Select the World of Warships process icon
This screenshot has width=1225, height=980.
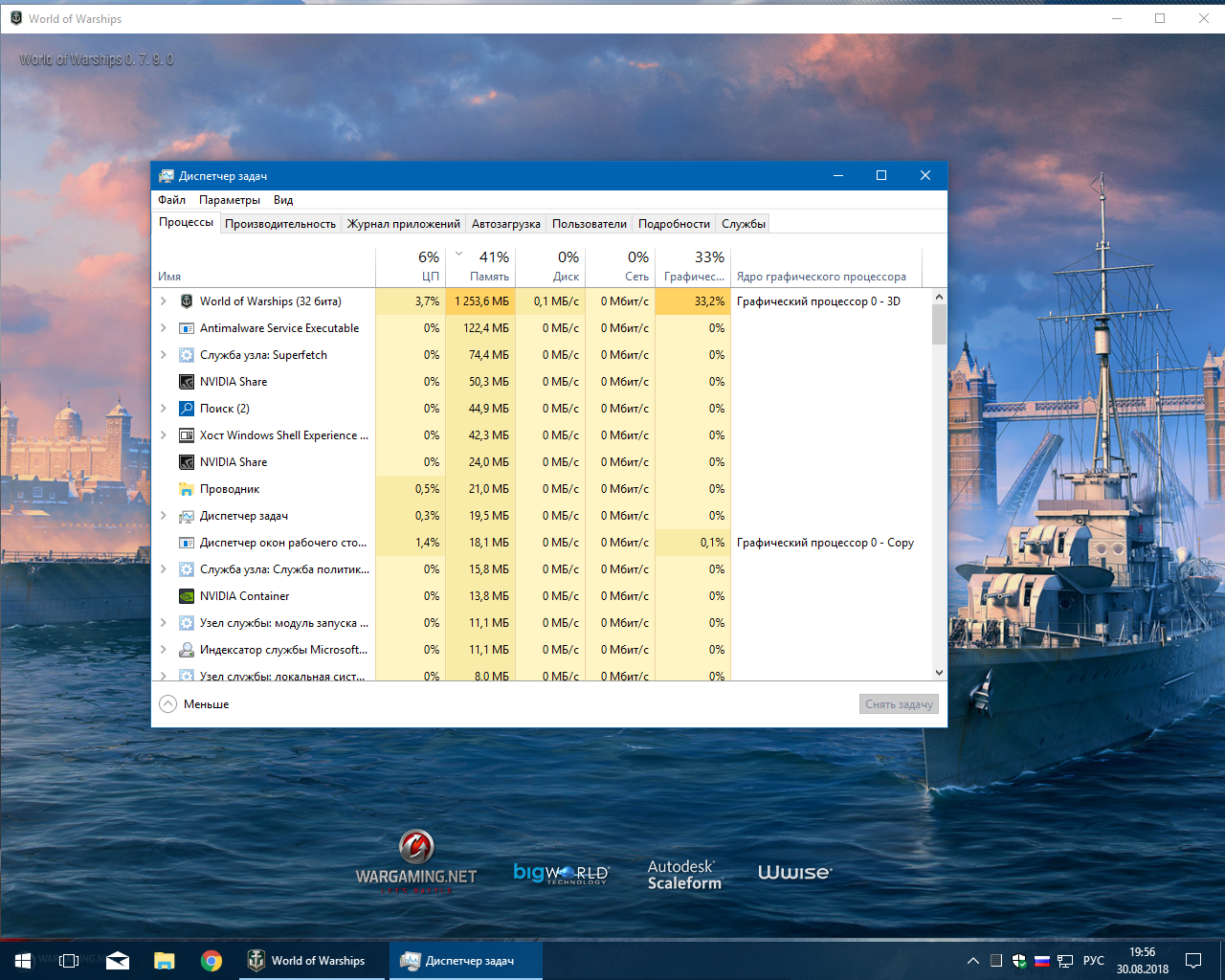[x=187, y=301]
